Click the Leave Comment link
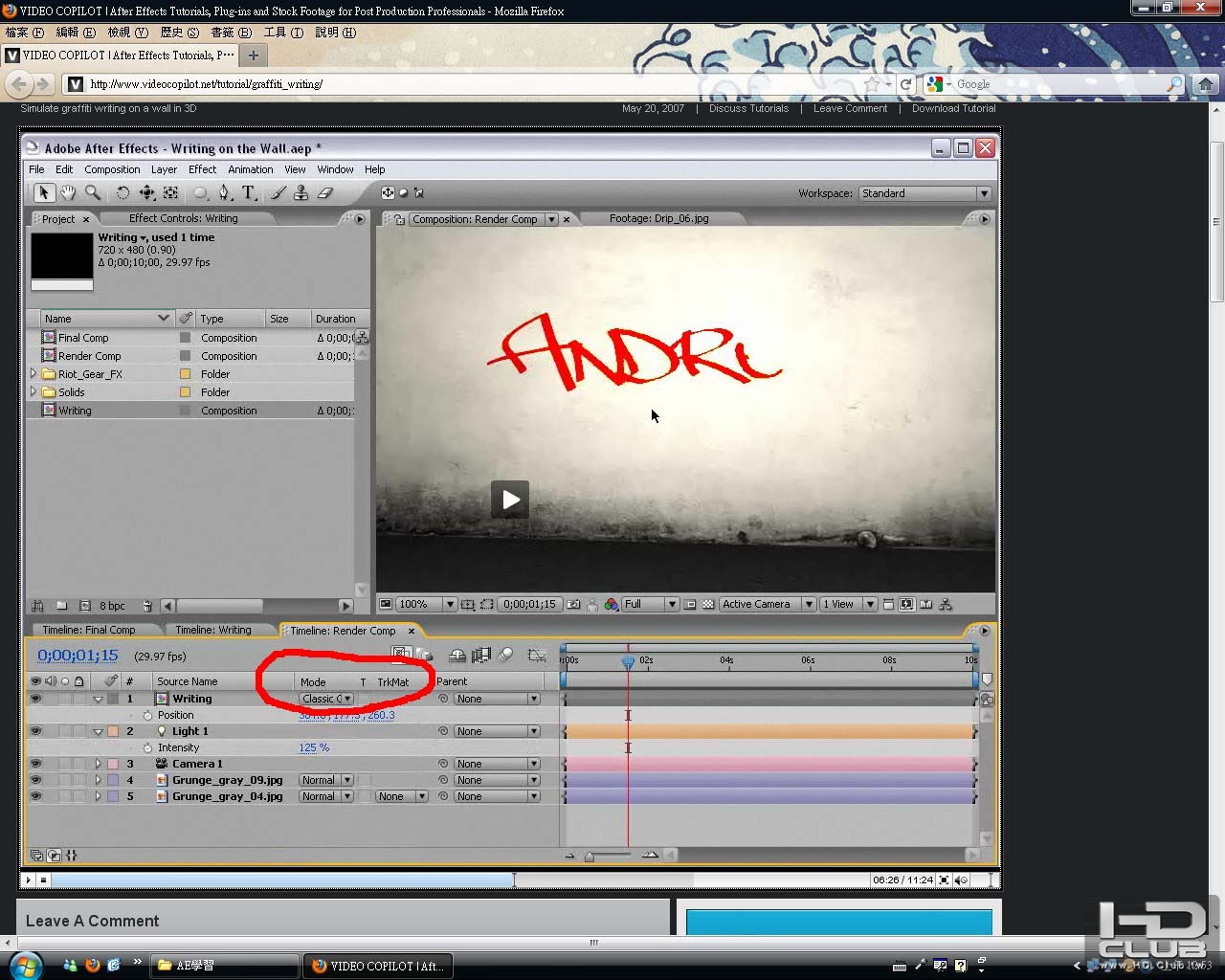1225x980 pixels. (850, 108)
